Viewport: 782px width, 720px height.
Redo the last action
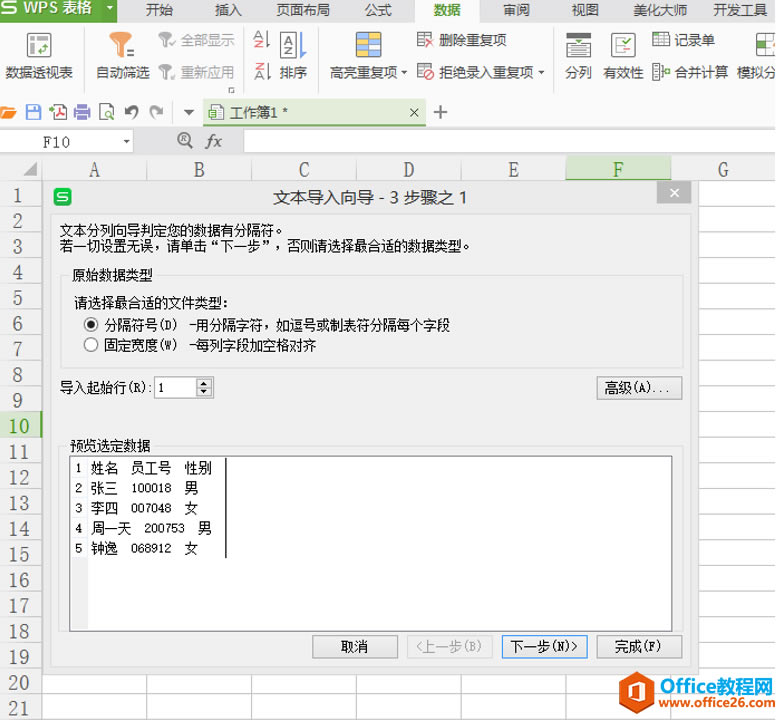click(x=157, y=112)
